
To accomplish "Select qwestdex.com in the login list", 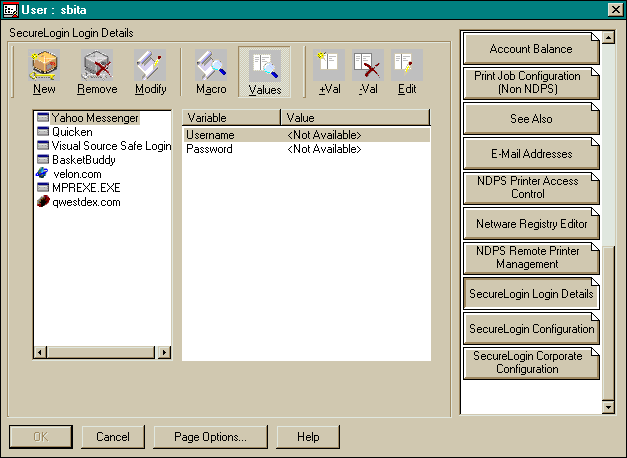I will pyautogui.click(x=86, y=202).
